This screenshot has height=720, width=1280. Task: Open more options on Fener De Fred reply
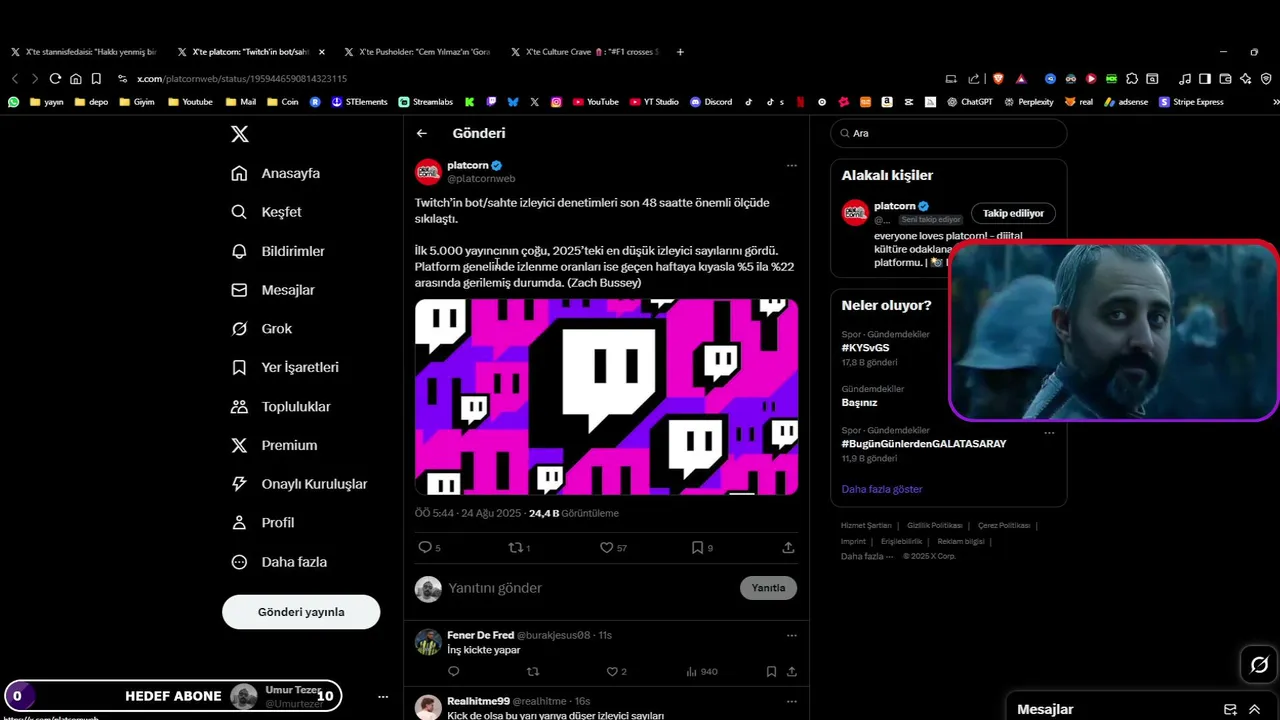[791, 635]
